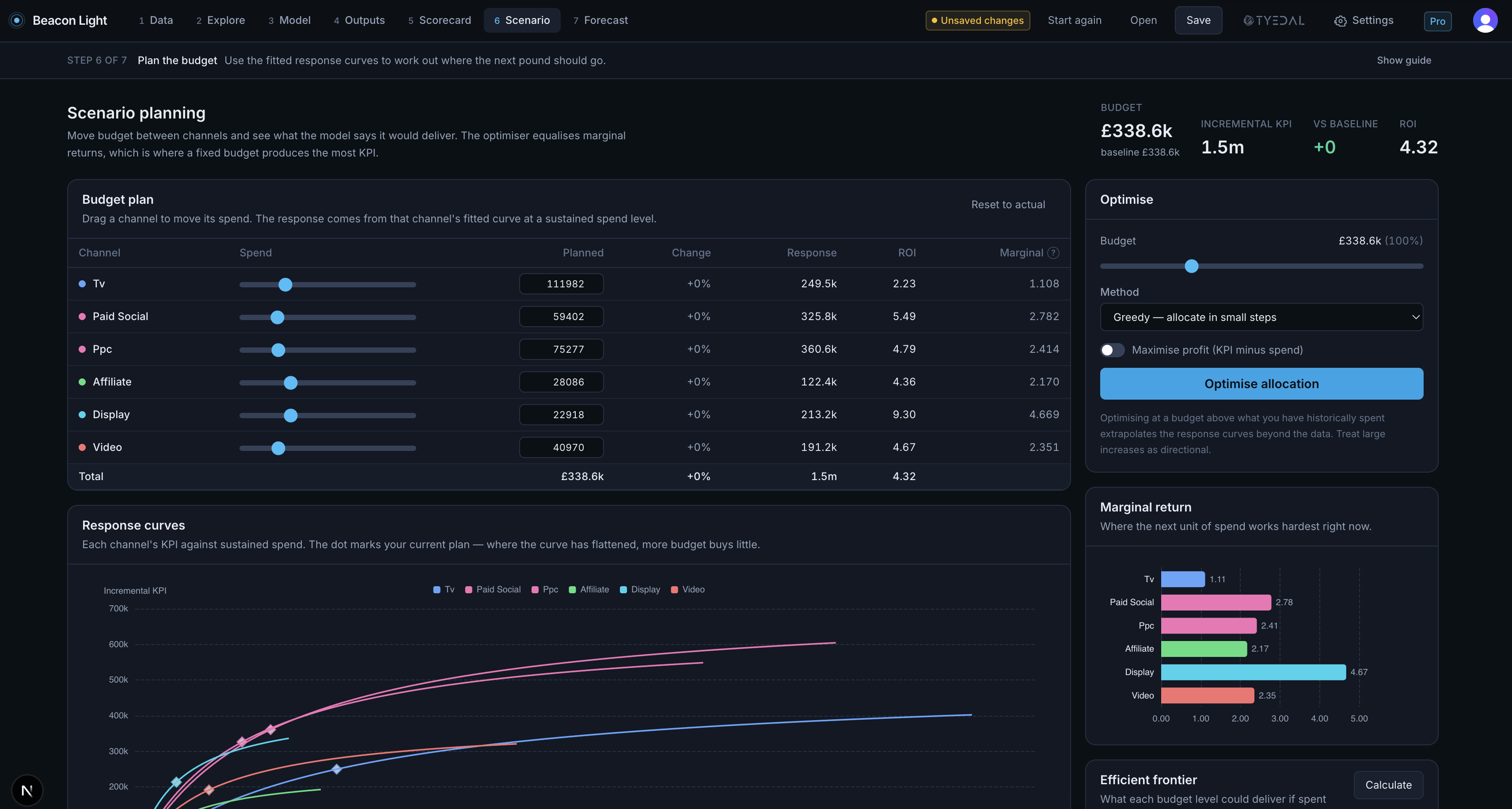Toggle the Video legend swatch
Screen dimensions: 1512x809
pyautogui.click(x=674, y=589)
